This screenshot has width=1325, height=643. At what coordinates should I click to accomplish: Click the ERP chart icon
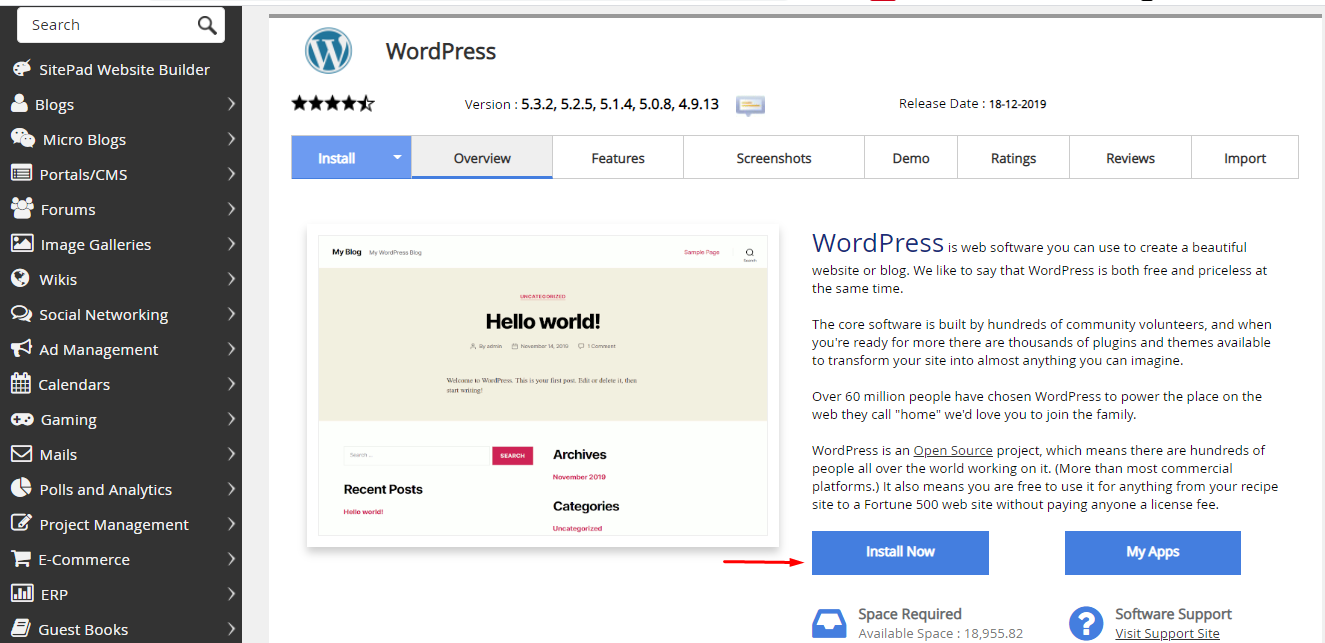coord(22,593)
